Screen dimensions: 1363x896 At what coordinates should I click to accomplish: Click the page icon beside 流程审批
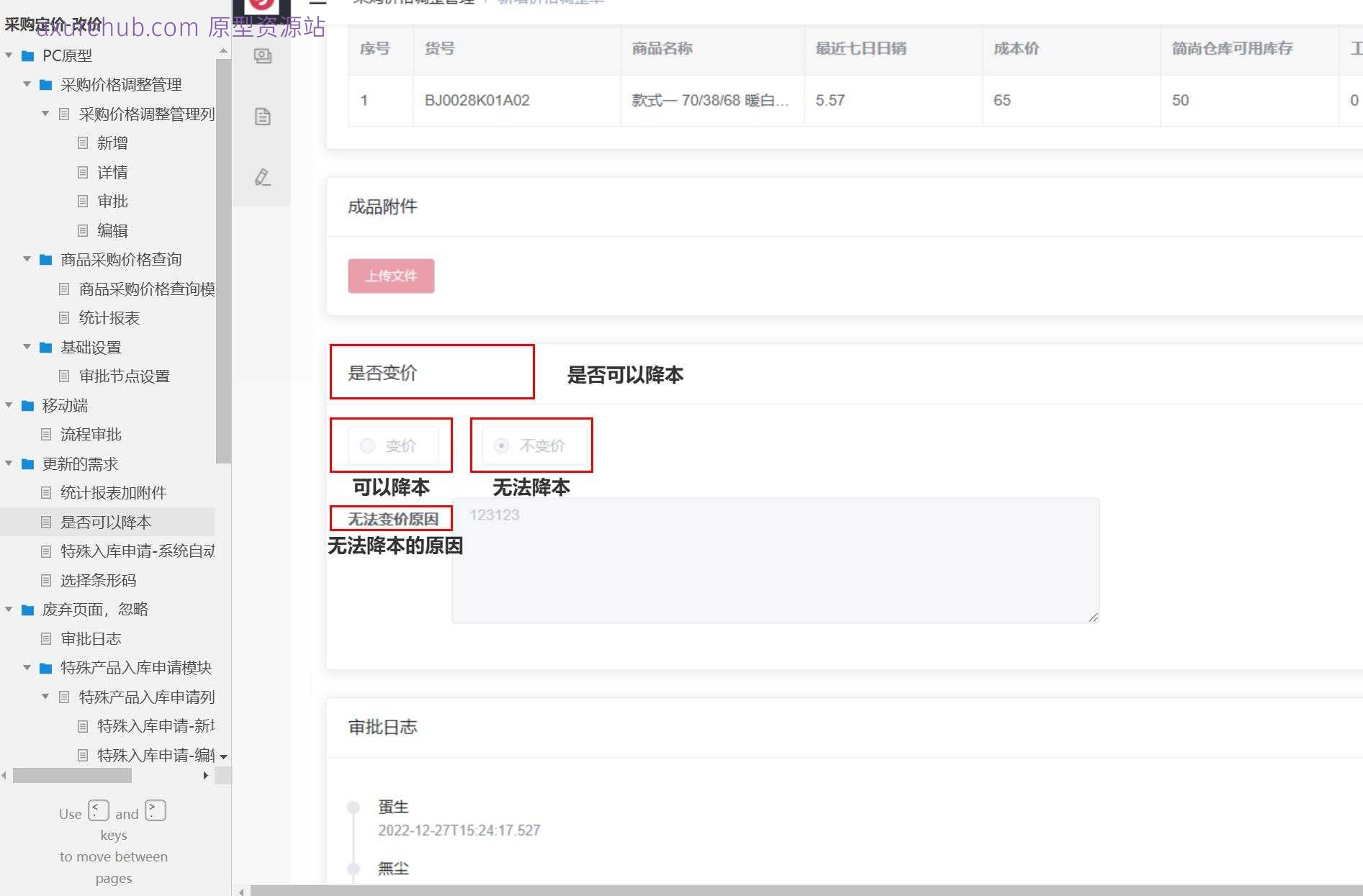click(x=45, y=434)
